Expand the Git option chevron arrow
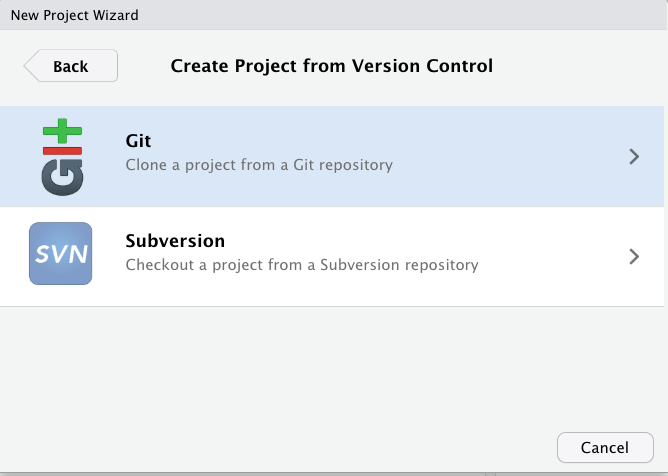 pyautogui.click(x=633, y=157)
